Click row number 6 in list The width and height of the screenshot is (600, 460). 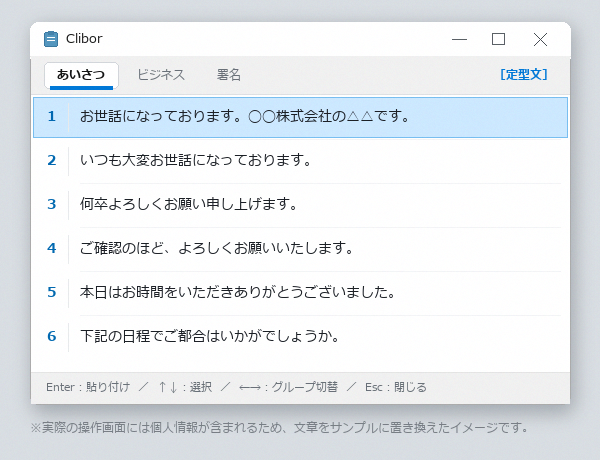point(52,336)
